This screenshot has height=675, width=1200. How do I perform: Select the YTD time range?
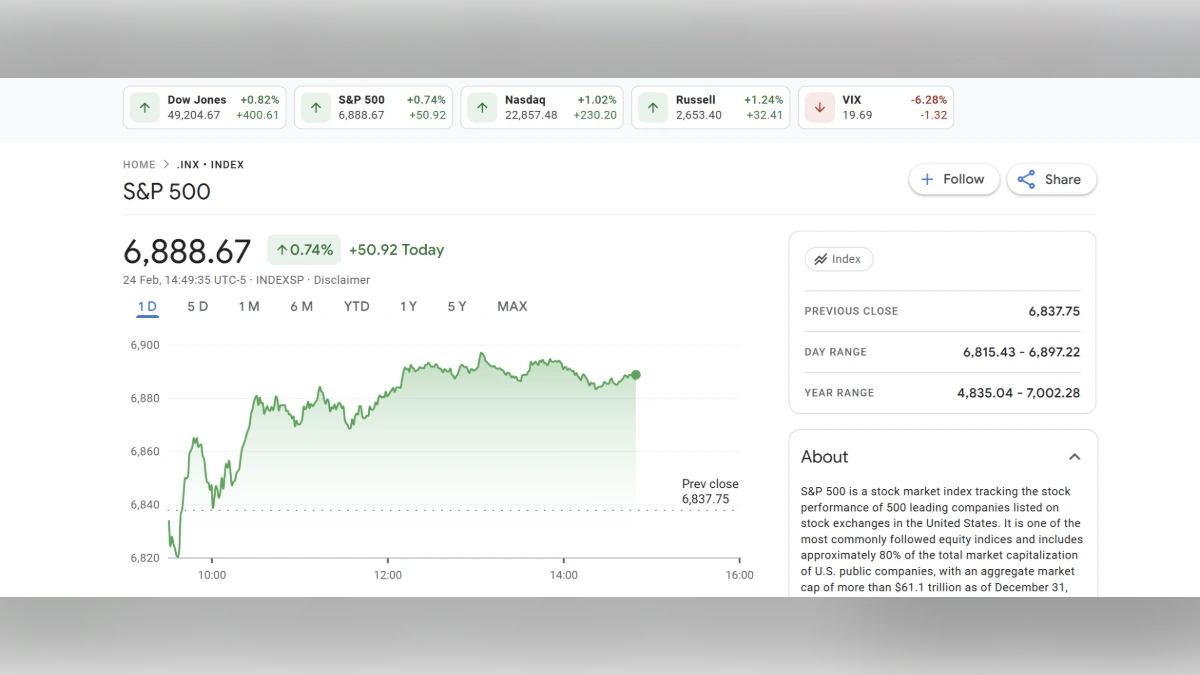coord(356,306)
